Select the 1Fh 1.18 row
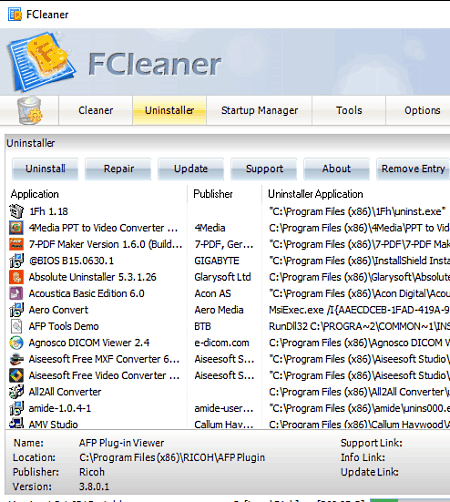The image size is (450, 502). [x=49, y=211]
